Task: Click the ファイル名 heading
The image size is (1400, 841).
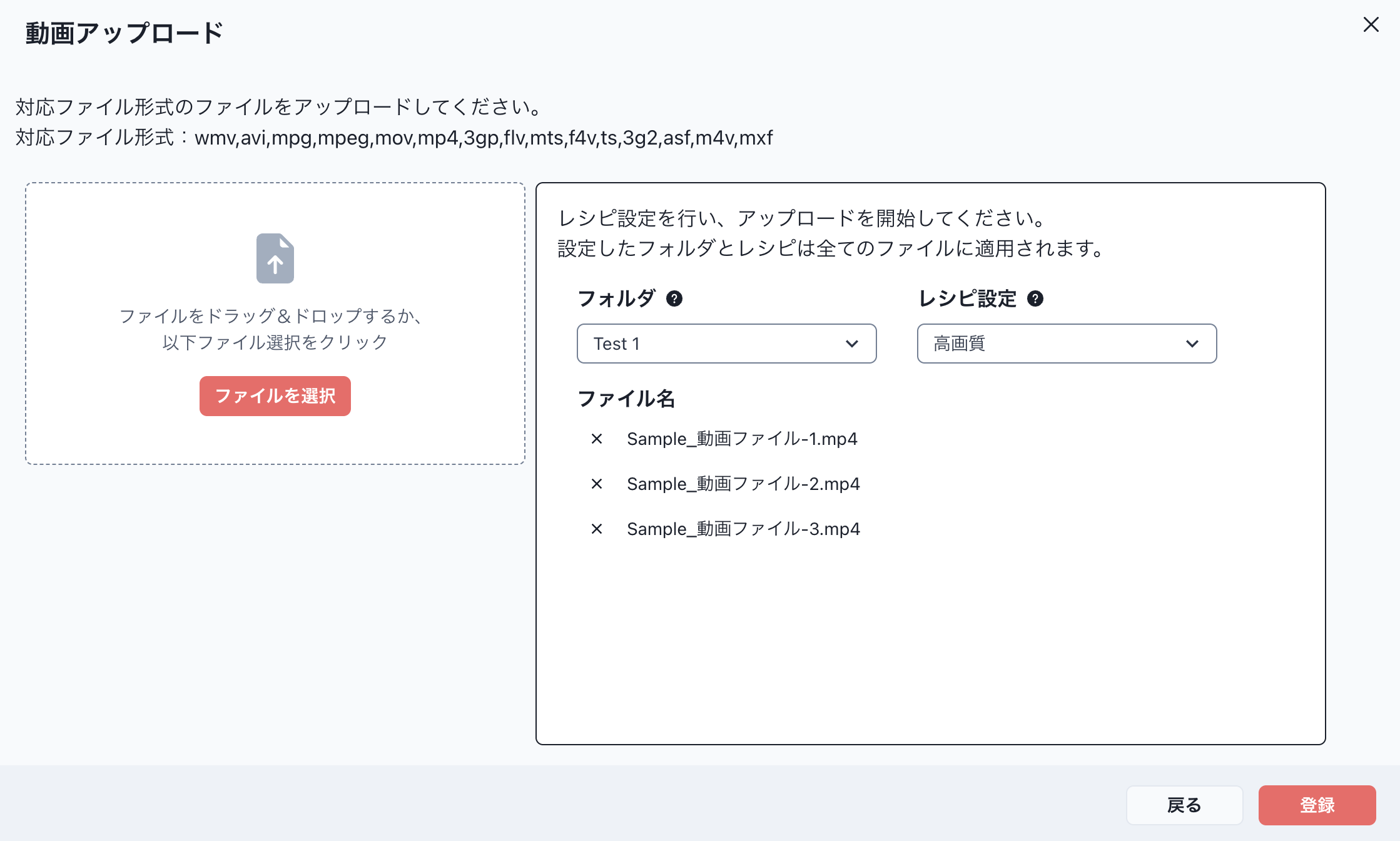Action: [626, 399]
